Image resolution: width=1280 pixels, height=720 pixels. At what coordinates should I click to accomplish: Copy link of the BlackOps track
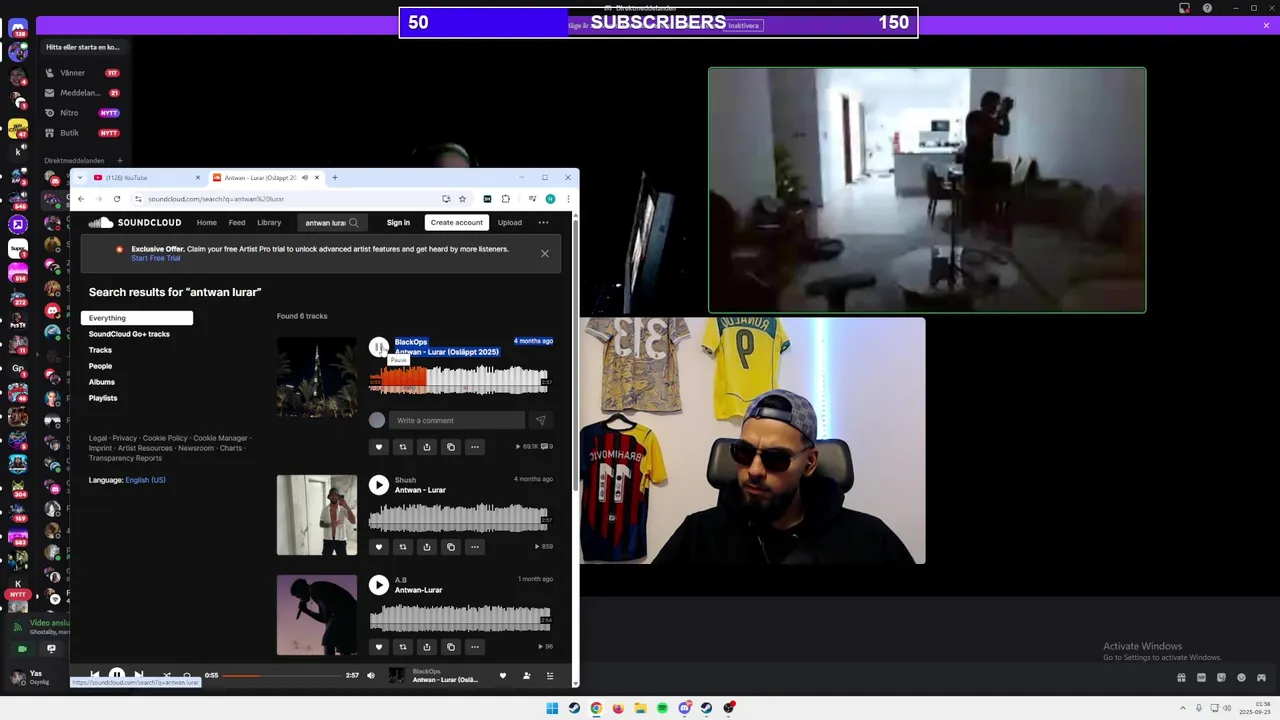[451, 447]
